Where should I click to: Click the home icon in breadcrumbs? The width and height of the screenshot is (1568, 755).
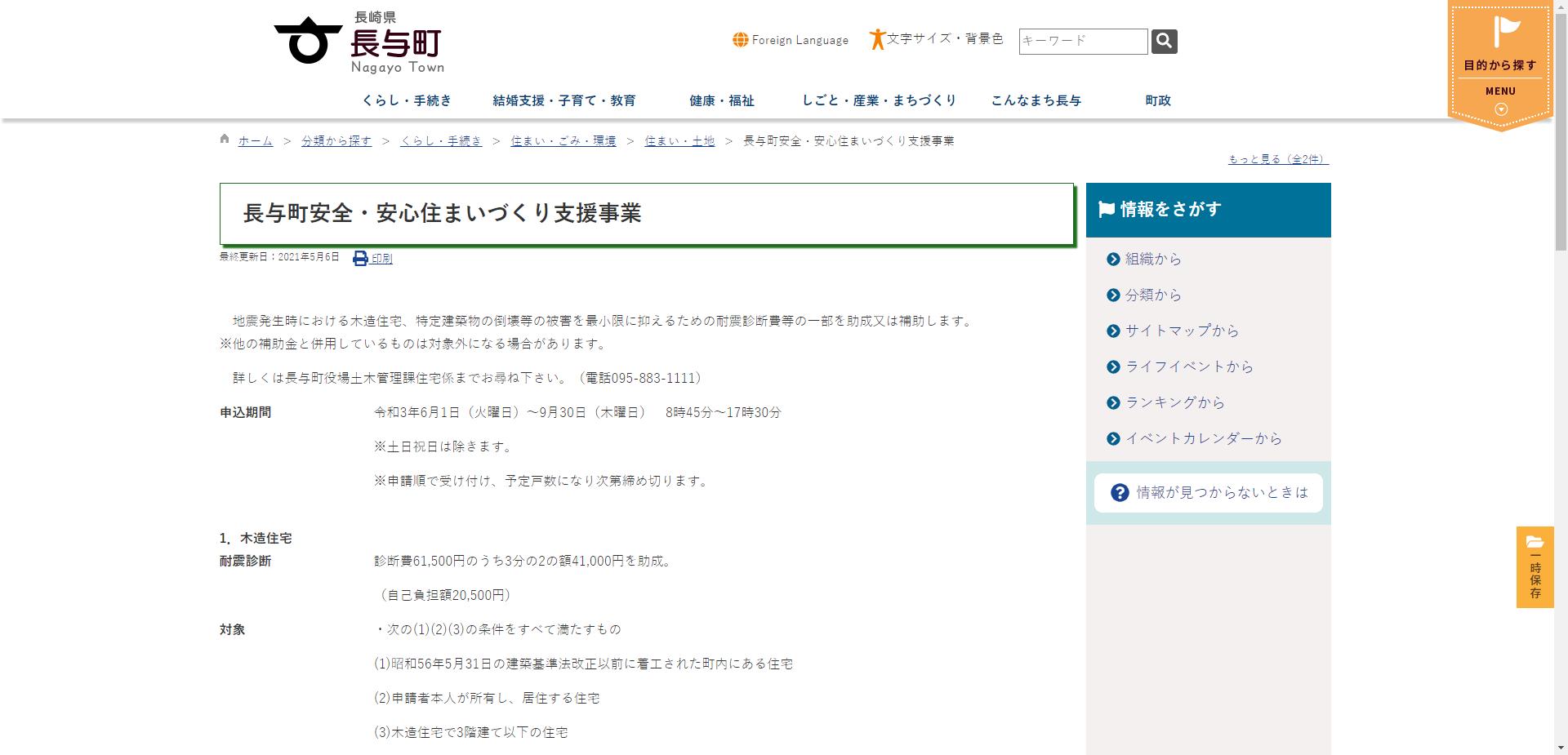pyautogui.click(x=224, y=140)
